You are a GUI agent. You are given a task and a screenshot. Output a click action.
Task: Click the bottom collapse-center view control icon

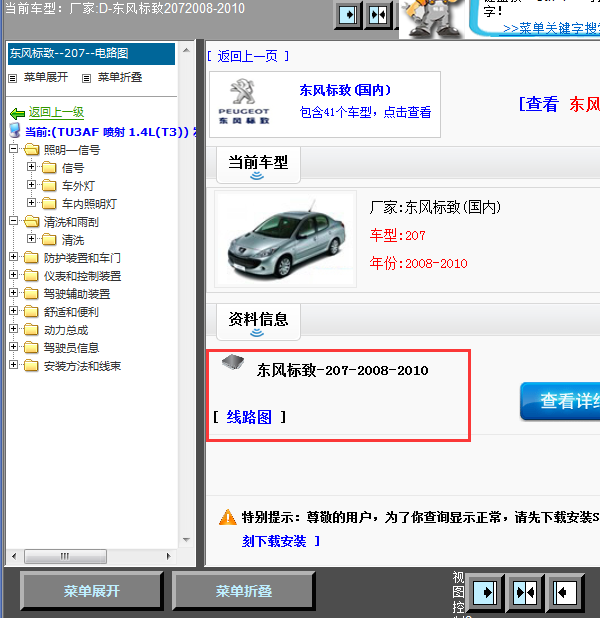tap(525, 592)
